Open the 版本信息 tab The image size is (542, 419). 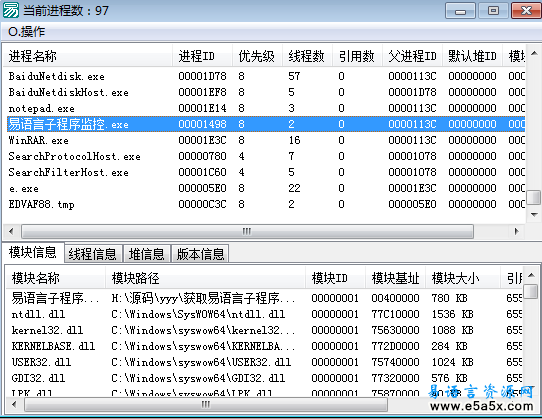point(200,254)
